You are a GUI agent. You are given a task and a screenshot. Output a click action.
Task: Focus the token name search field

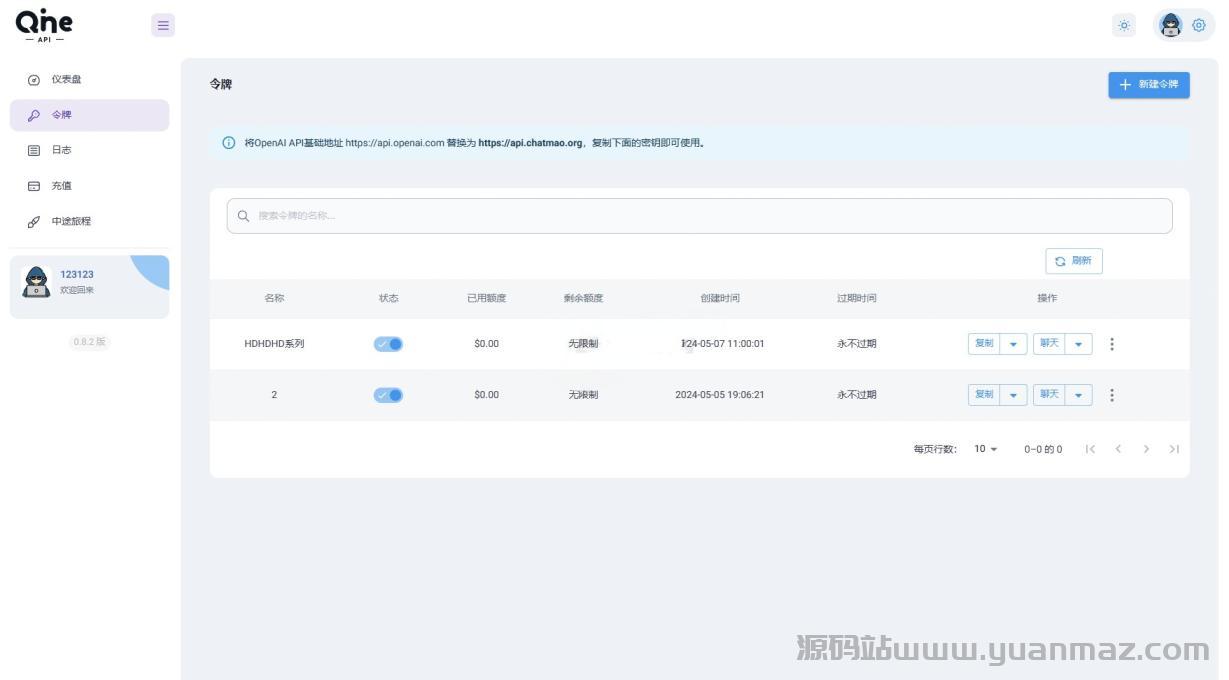[700, 216]
